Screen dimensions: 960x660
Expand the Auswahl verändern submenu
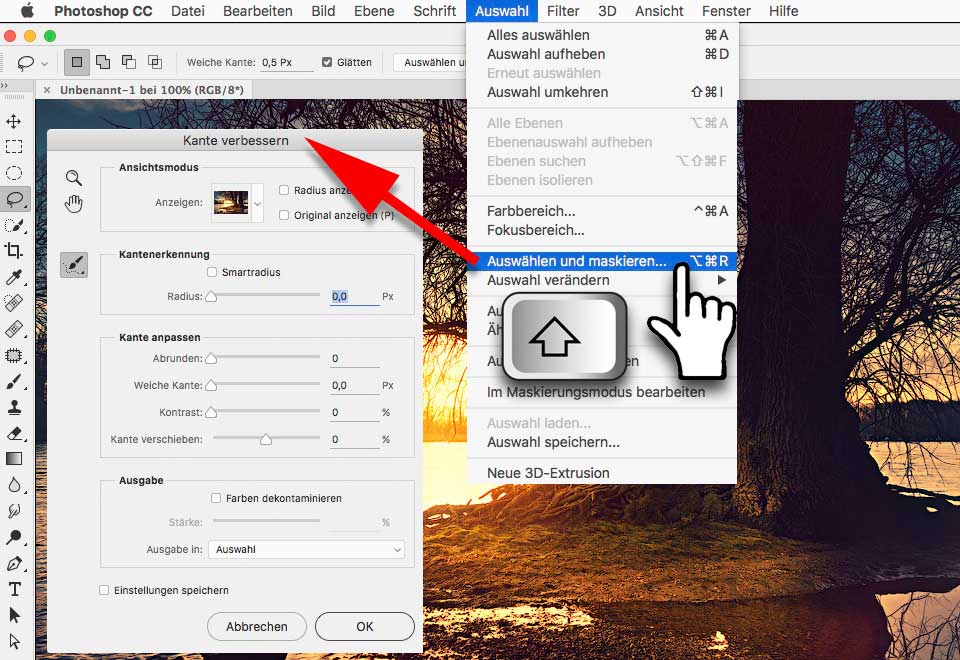coord(601,280)
